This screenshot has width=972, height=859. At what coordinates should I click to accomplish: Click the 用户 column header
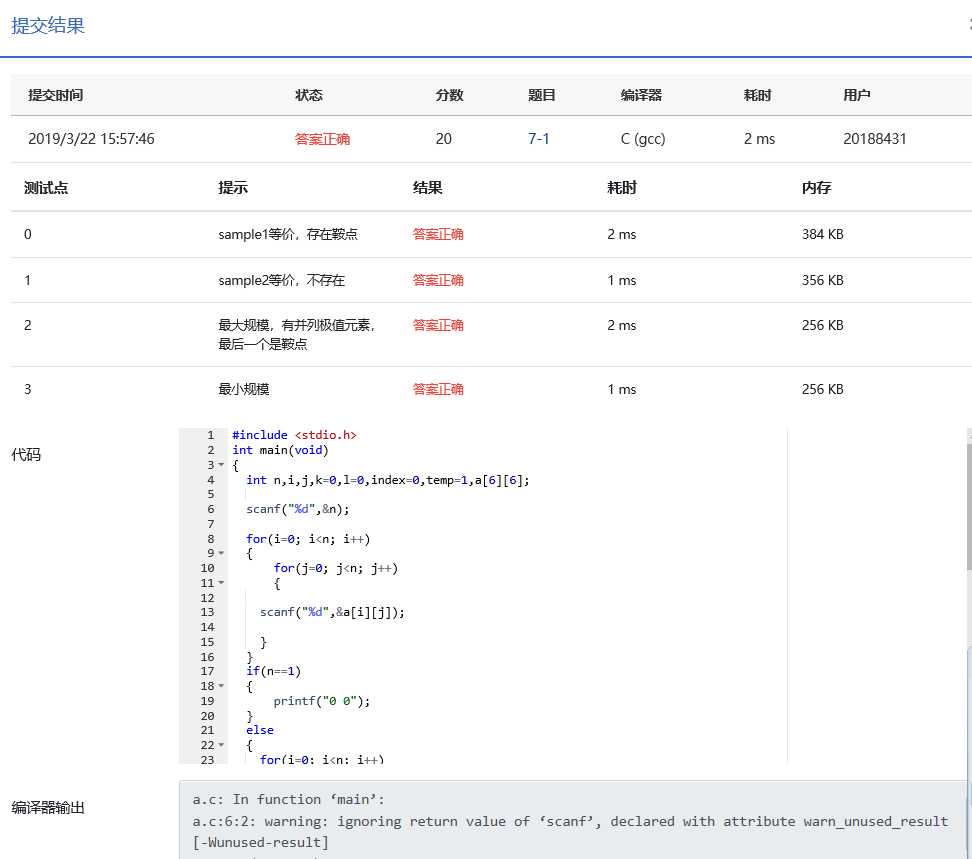coord(857,95)
